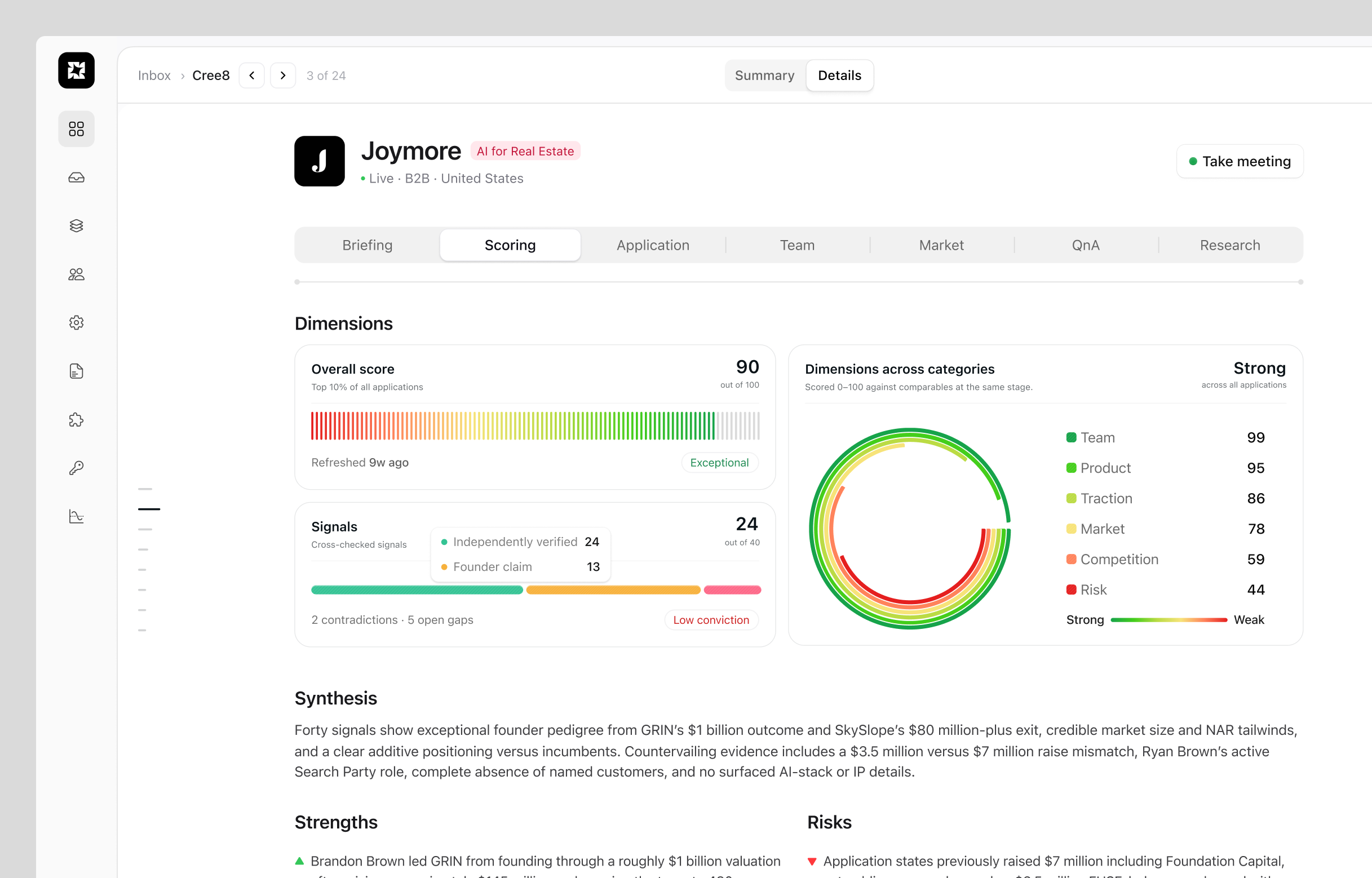This screenshot has height=878, width=1372.
Task: Click the Inbox breadcrumb link
Action: [154, 76]
